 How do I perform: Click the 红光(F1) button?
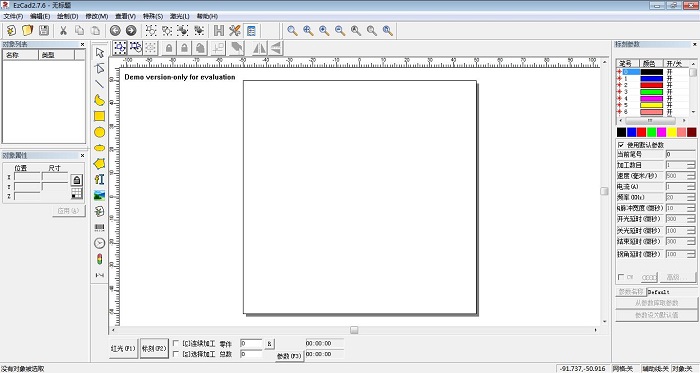(x=123, y=348)
